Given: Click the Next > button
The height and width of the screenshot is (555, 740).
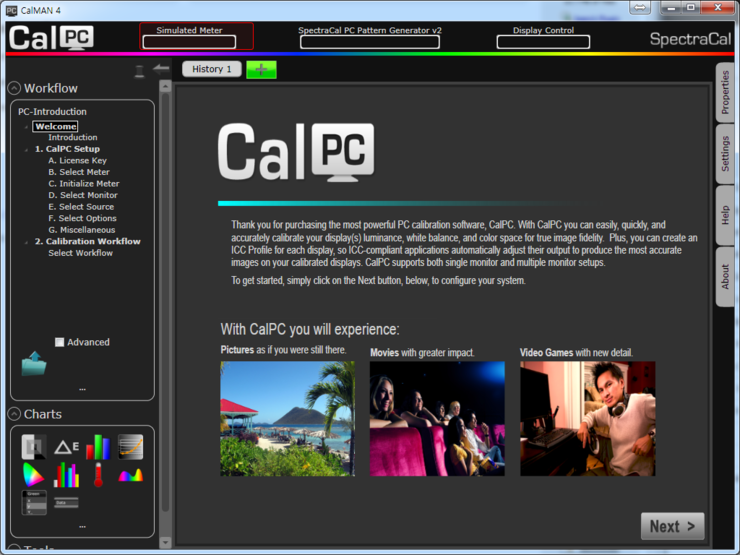Looking at the screenshot, I should coord(673,526).
